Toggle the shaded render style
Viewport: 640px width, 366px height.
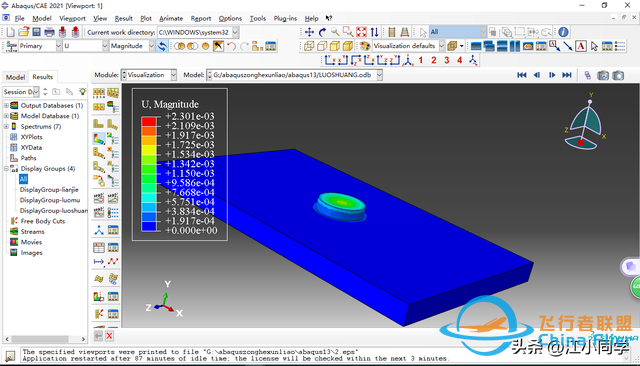click(x=348, y=46)
